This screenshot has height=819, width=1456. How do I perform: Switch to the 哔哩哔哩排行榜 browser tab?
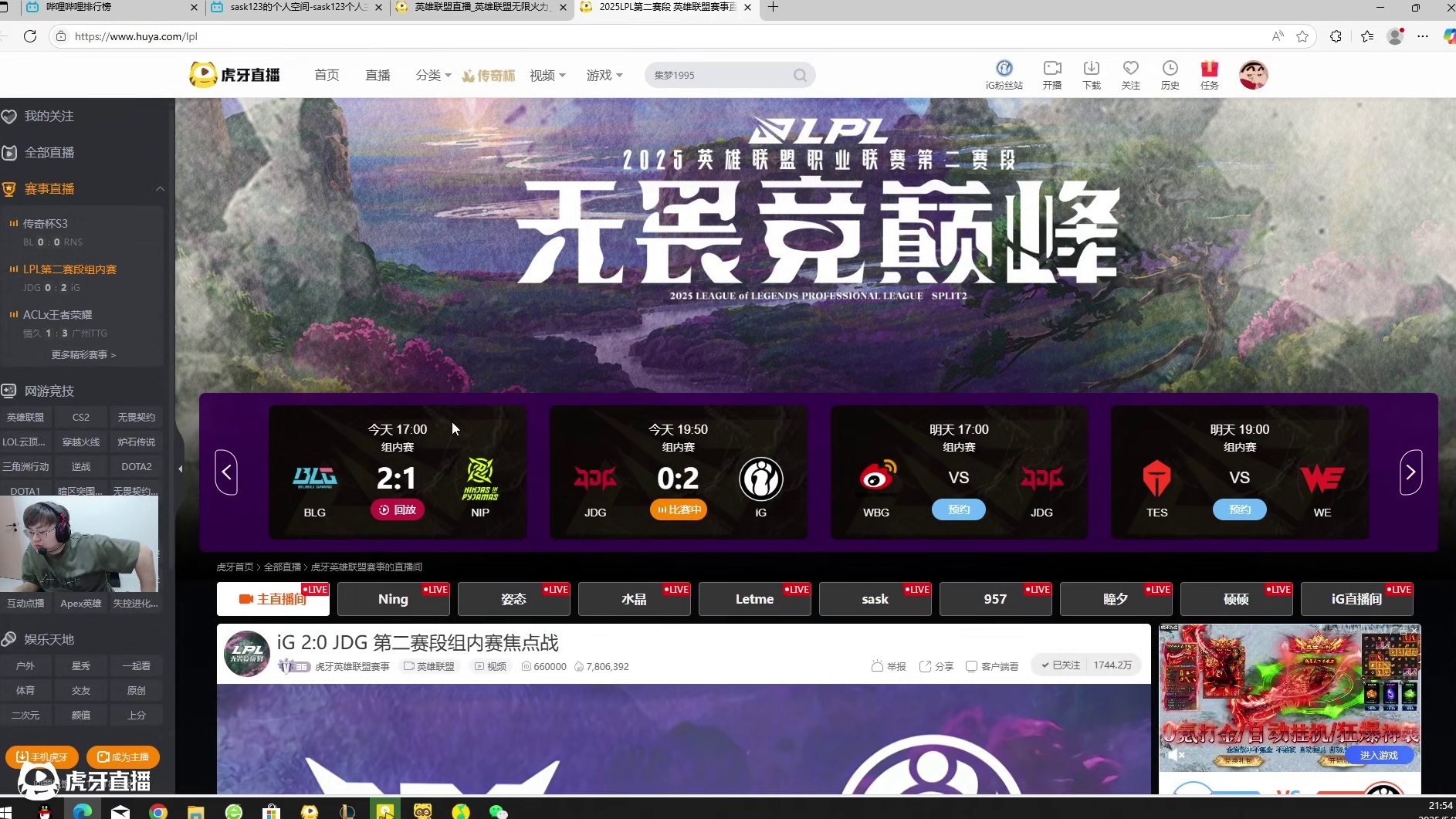pyautogui.click(x=93, y=8)
